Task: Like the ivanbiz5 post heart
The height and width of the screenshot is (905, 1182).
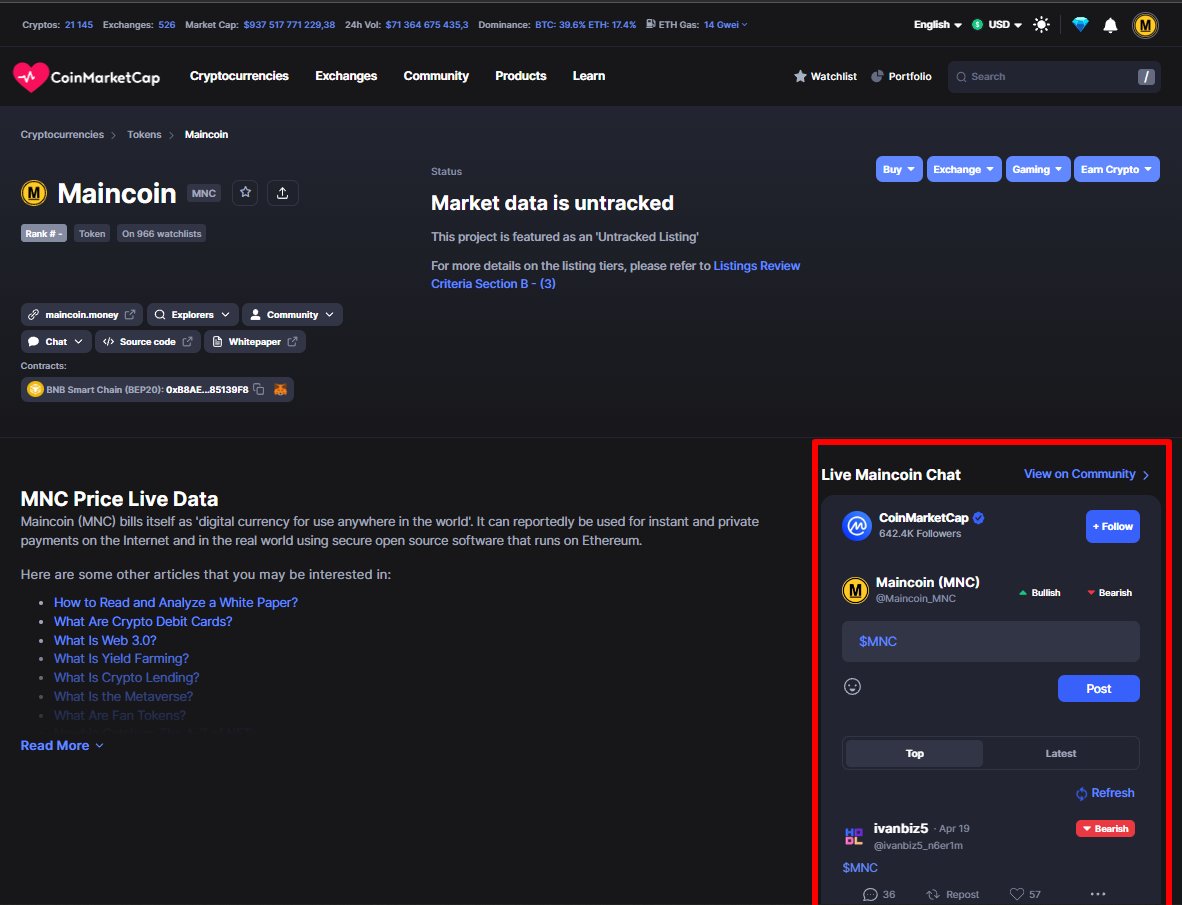Action: tap(1016, 894)
